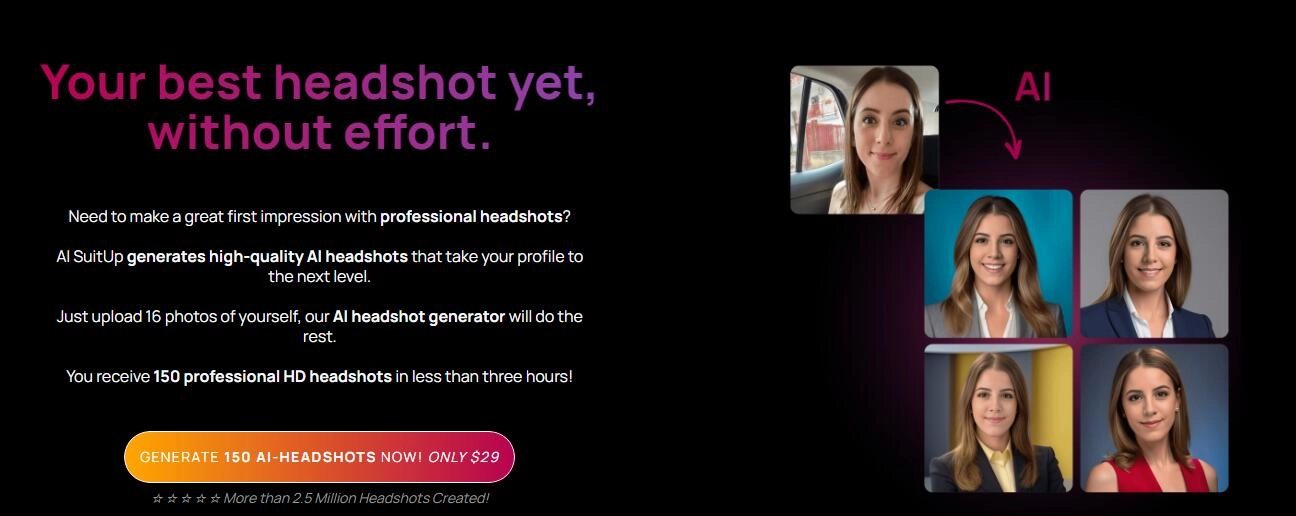Click the middle star in the rating row
Image resolution: width=1296 pixels, height=516 pixels.
pos(186,498)
